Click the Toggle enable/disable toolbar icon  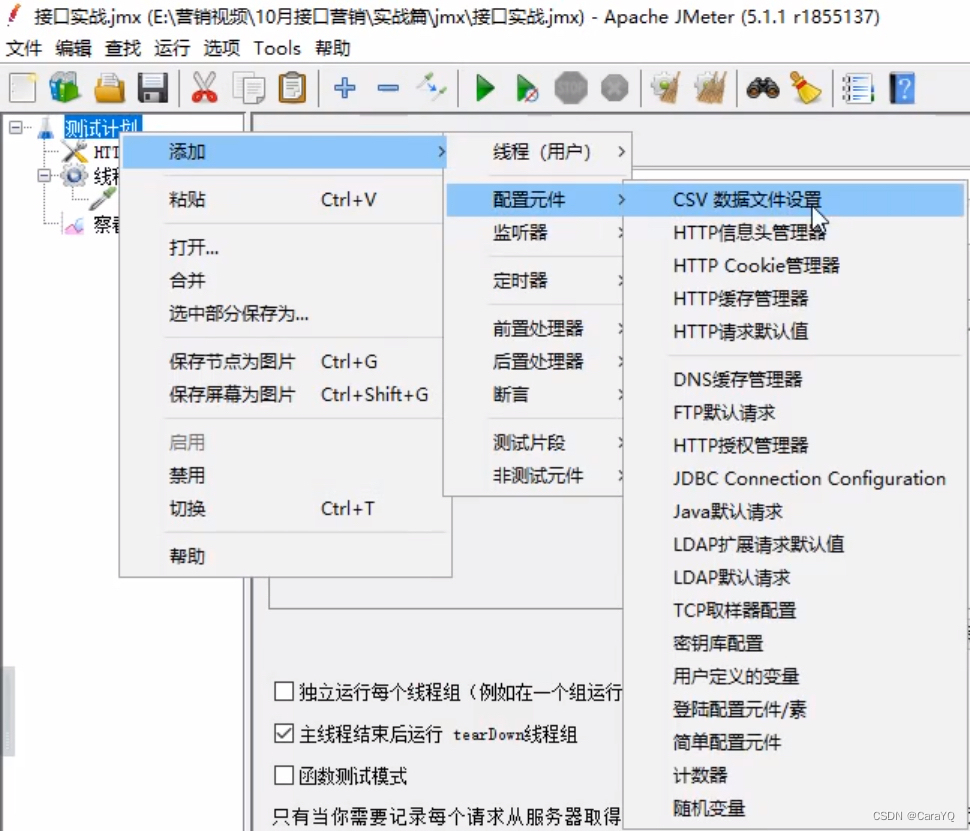pyautogui.click(x=431, y=88)
